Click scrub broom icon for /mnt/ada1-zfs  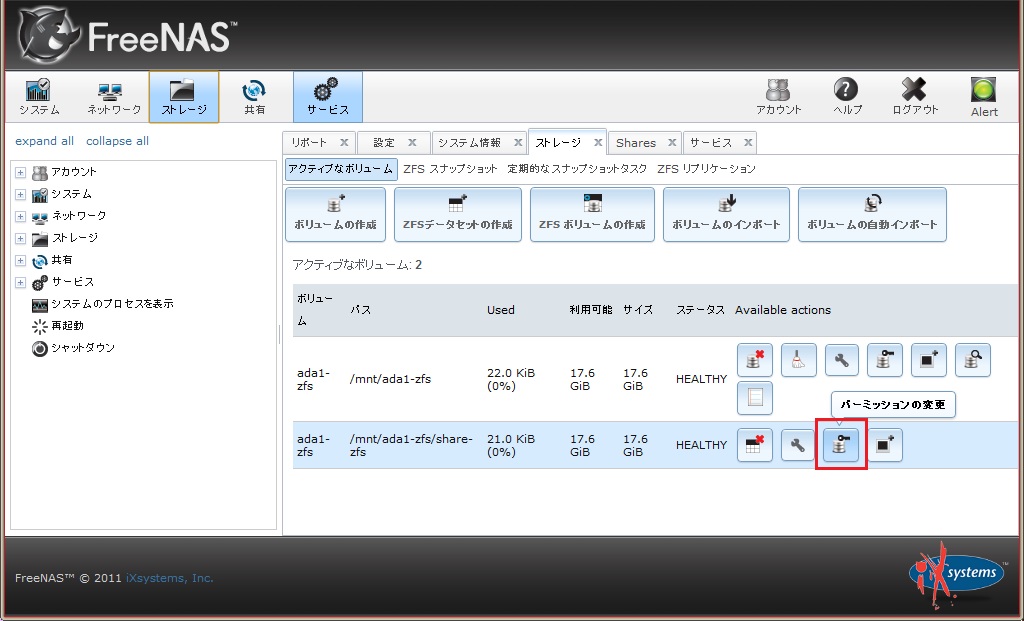click(798, 360)
